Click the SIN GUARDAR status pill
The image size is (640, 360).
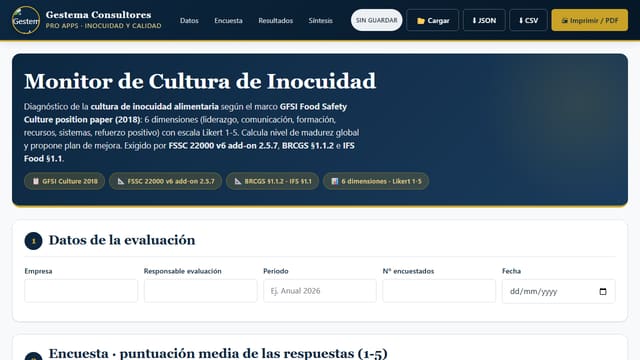376,20
